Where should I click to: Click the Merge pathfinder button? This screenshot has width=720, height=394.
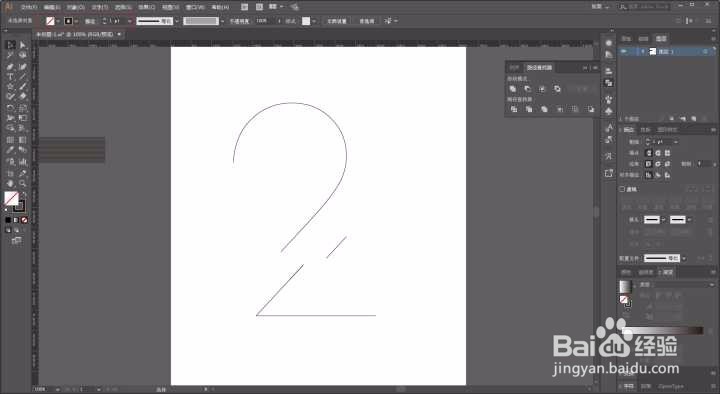point(545,109)
